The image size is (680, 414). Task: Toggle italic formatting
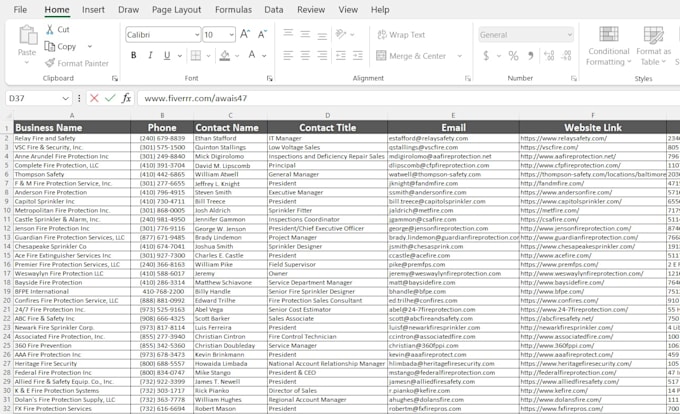(x=150, y=55)
